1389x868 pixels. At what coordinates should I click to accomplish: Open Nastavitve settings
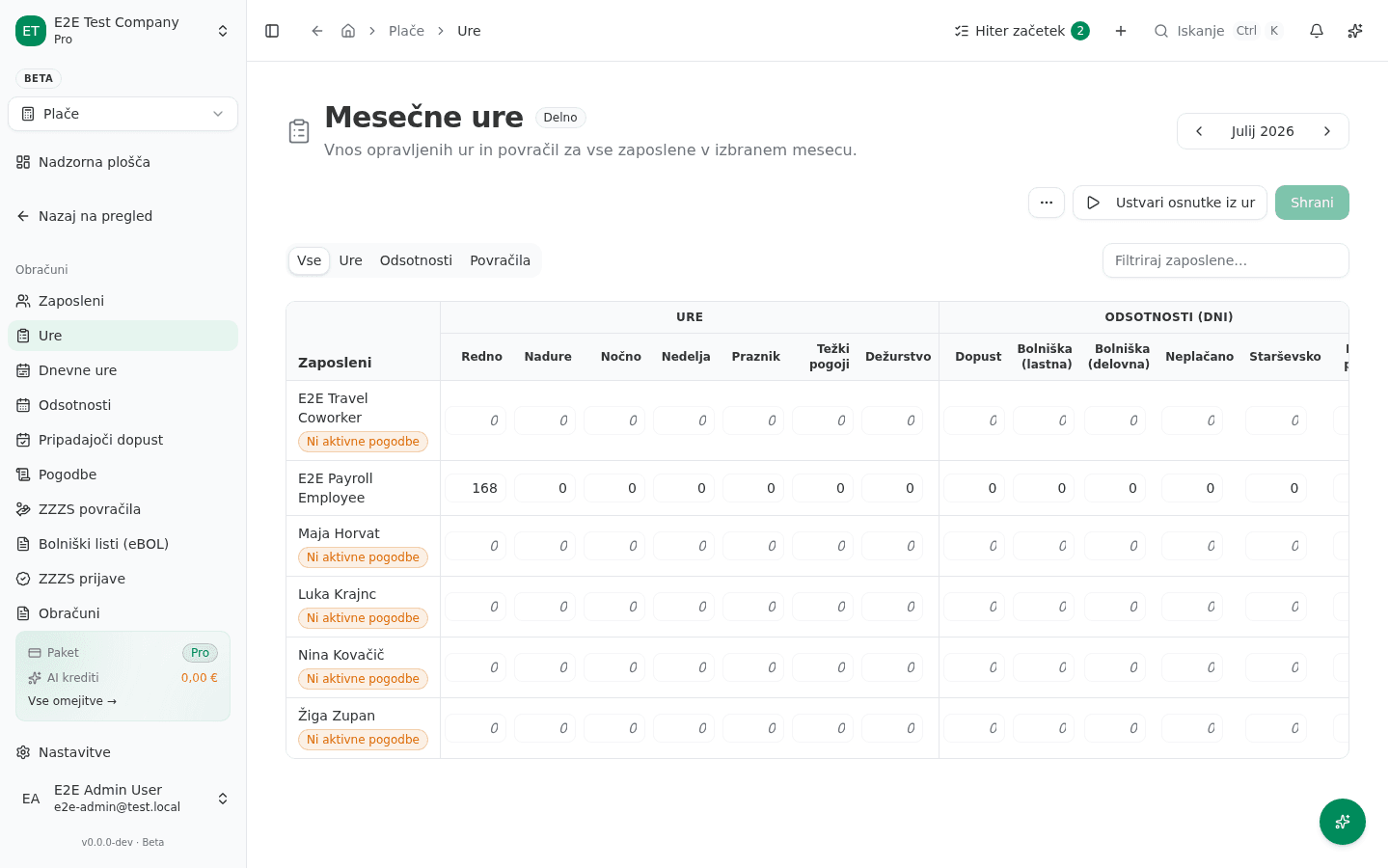123,752
